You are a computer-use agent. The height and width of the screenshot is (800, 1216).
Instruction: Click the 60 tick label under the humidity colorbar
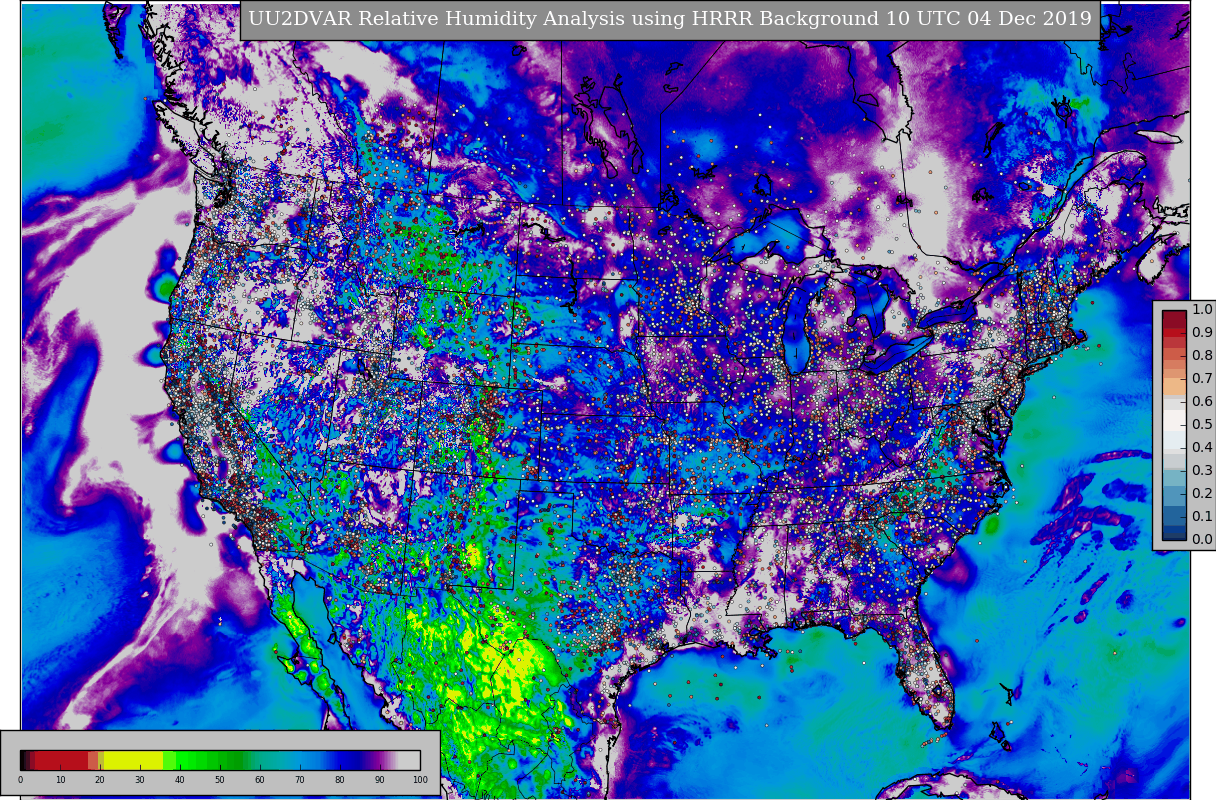[x=260, y=780]
